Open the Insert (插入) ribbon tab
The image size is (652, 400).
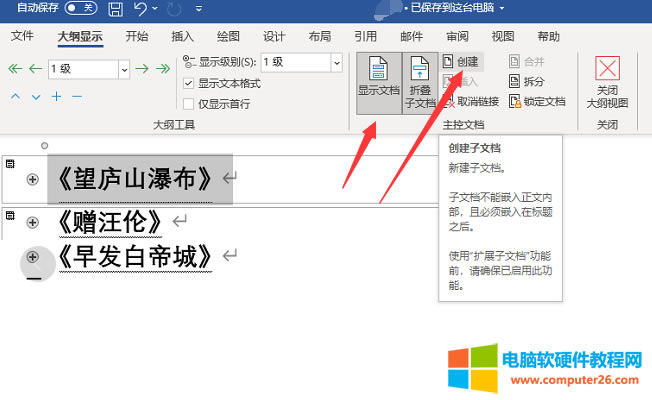[183, 37]
